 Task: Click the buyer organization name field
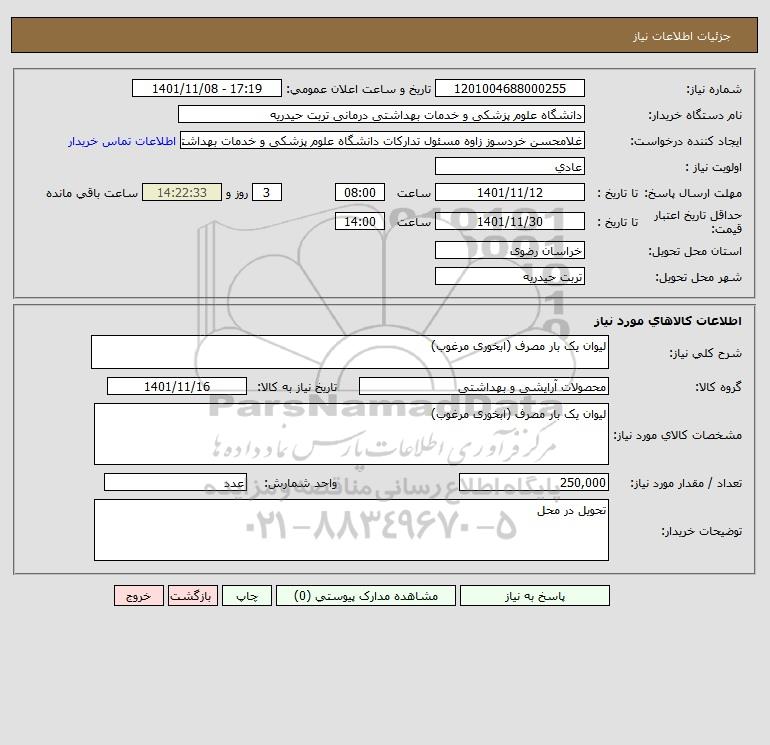(381, 114)
